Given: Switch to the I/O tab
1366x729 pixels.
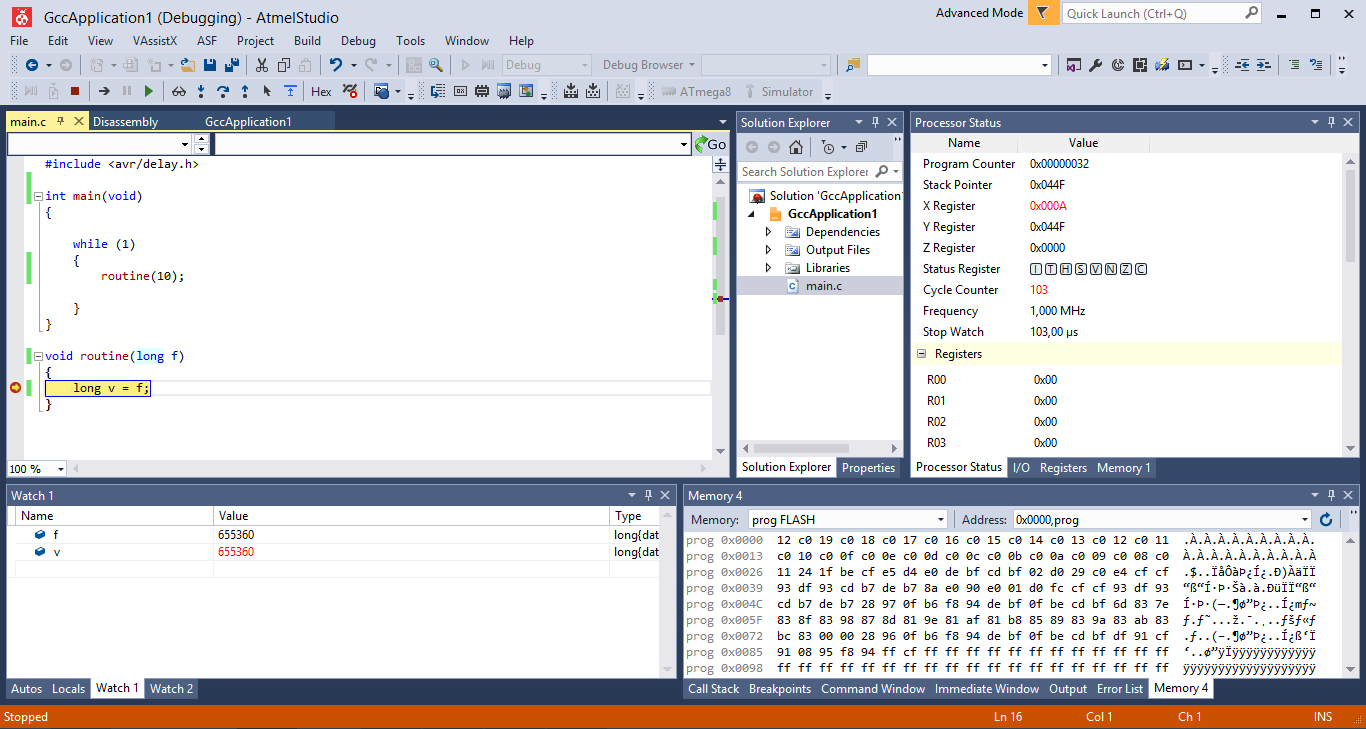Looking at the screenshot, I should pos(1021,468).
